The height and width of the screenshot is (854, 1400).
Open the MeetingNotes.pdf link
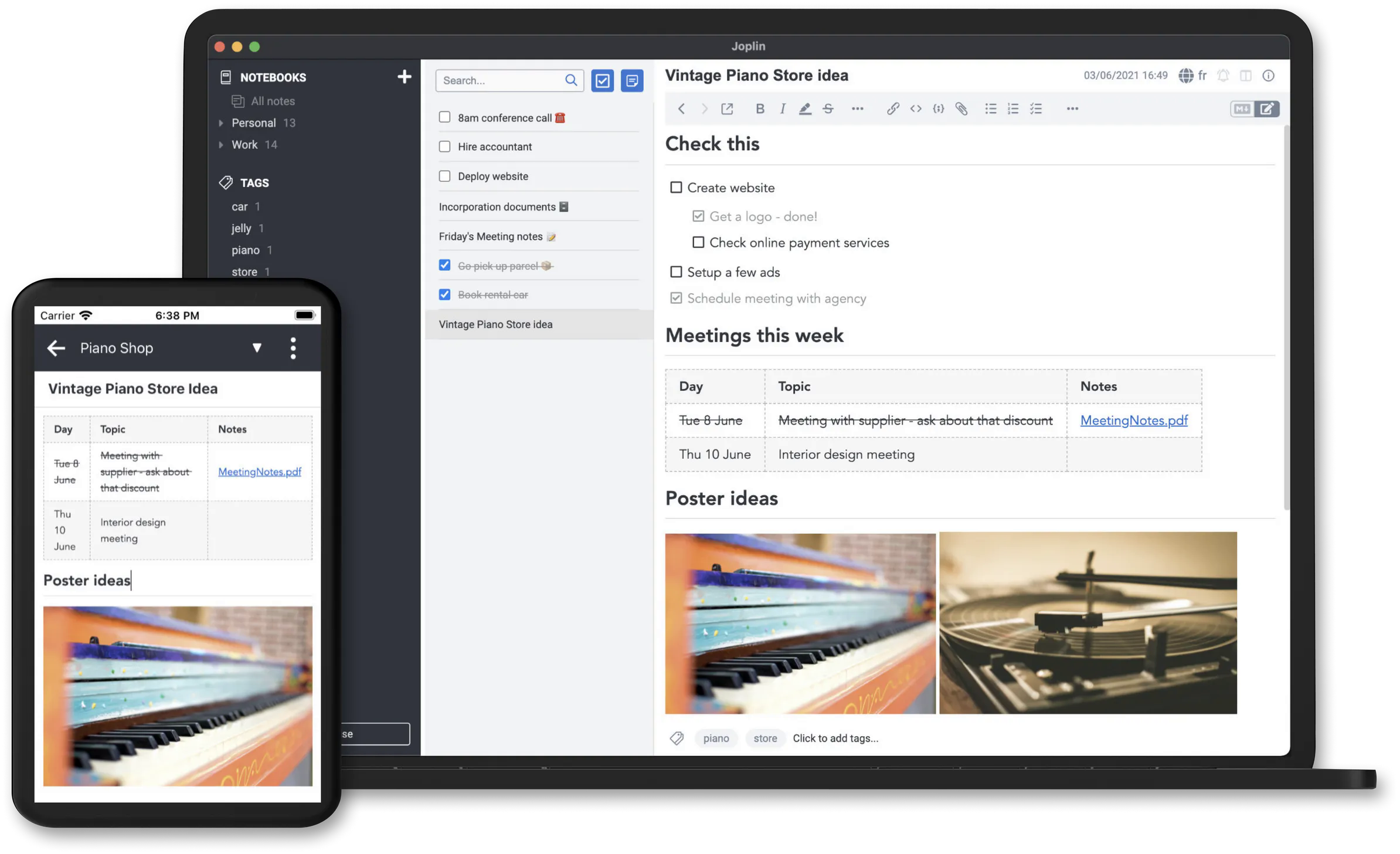click(1134, 420)
